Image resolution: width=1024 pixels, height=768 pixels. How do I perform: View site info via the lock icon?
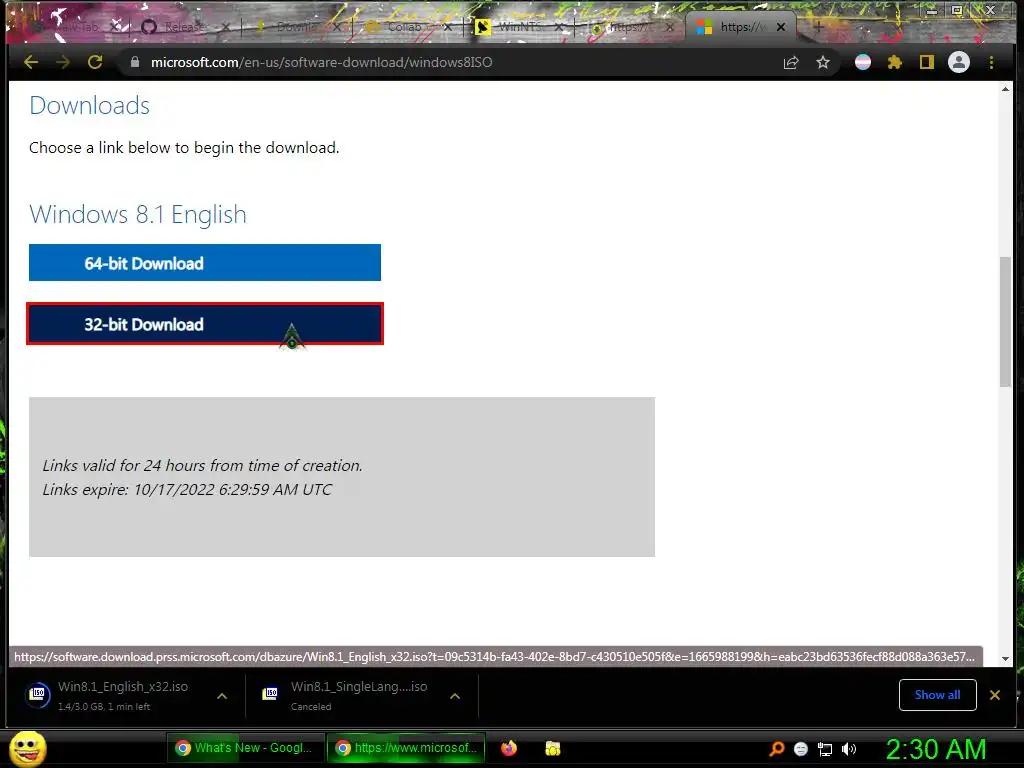coord(135,62)
